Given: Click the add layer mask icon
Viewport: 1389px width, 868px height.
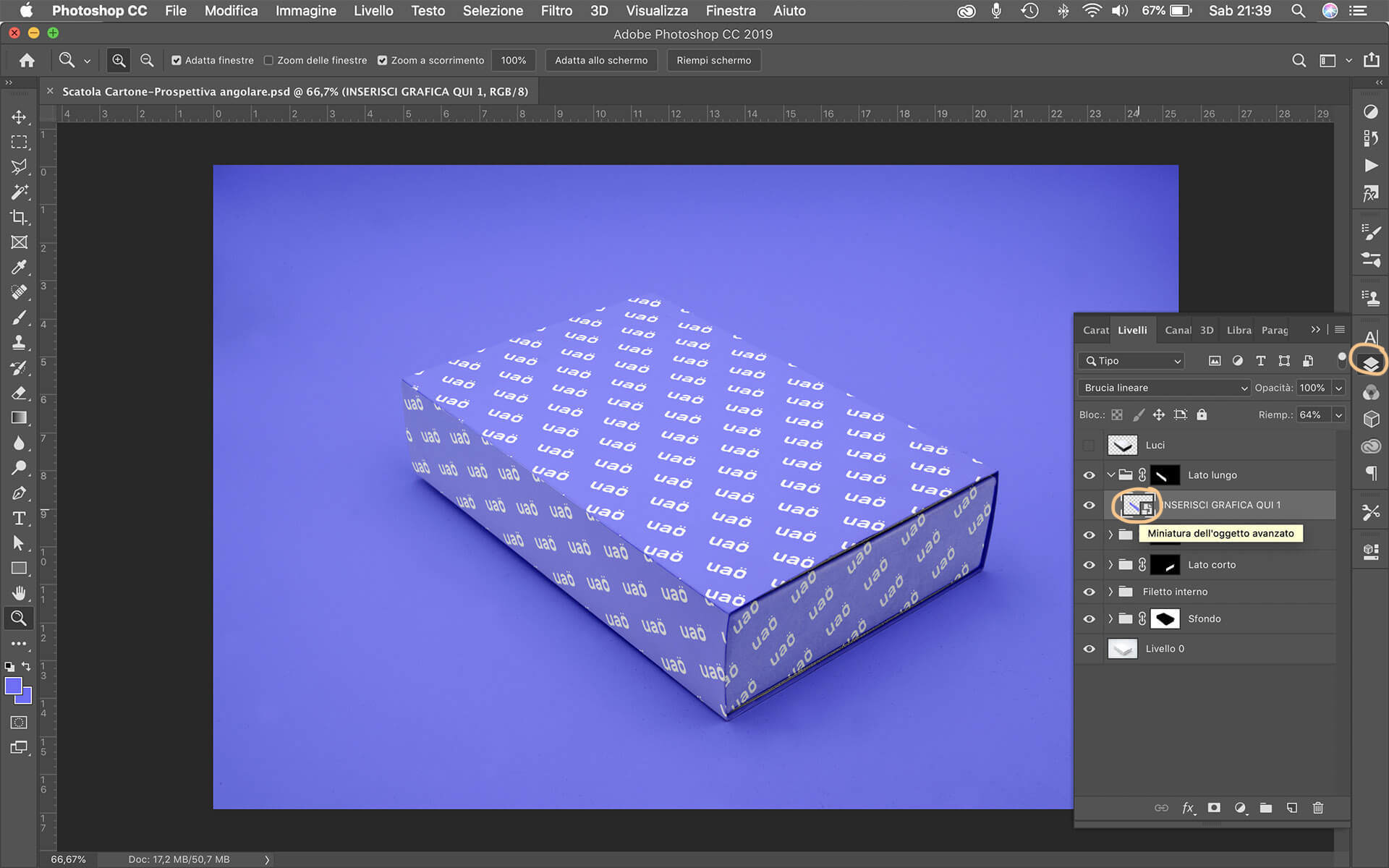Looking at the screenshot, I should [x=1214, y=808].
